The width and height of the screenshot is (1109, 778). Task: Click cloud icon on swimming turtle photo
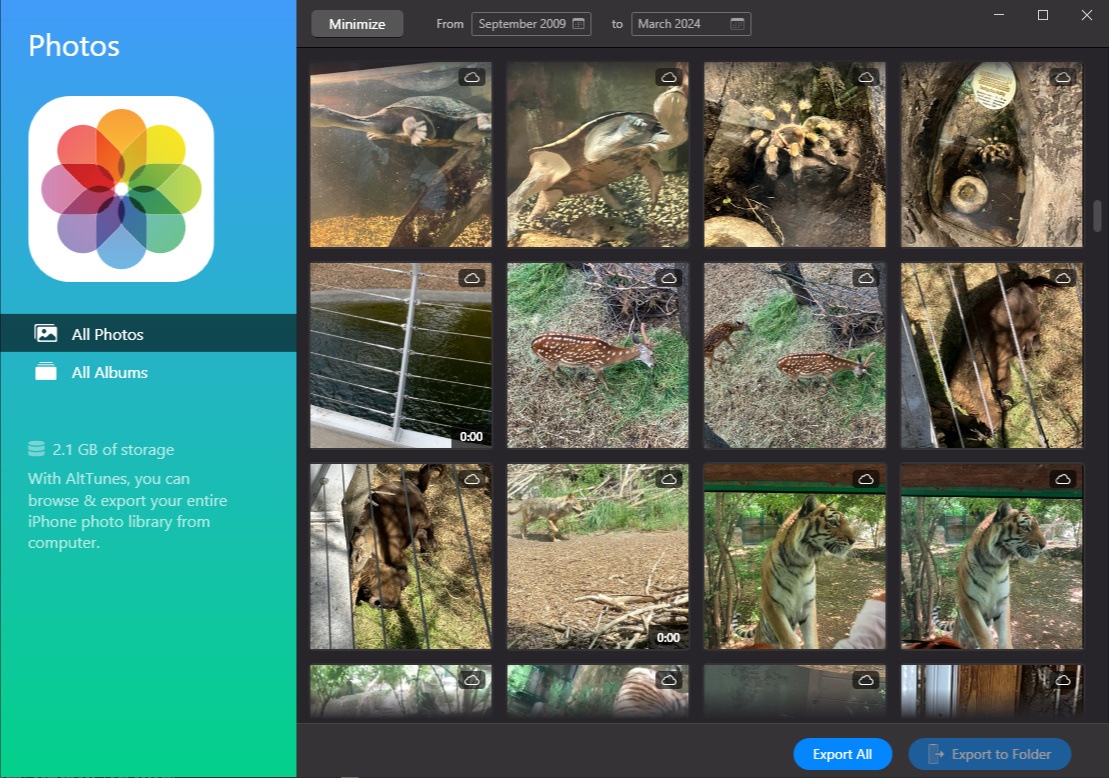(472, 77)
